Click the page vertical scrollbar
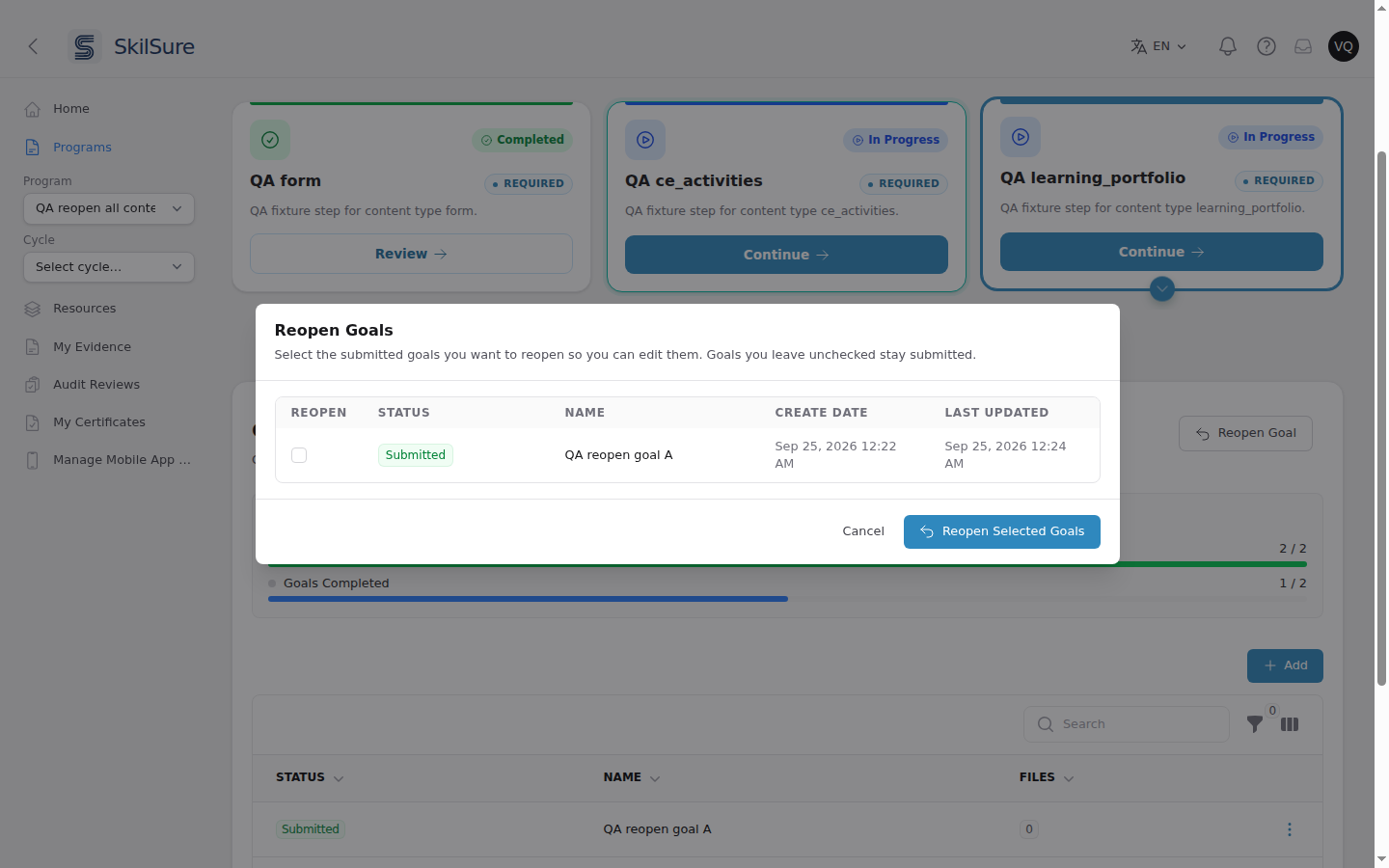This screenshot has width=1389, height=868. (x=1381, y=419)
